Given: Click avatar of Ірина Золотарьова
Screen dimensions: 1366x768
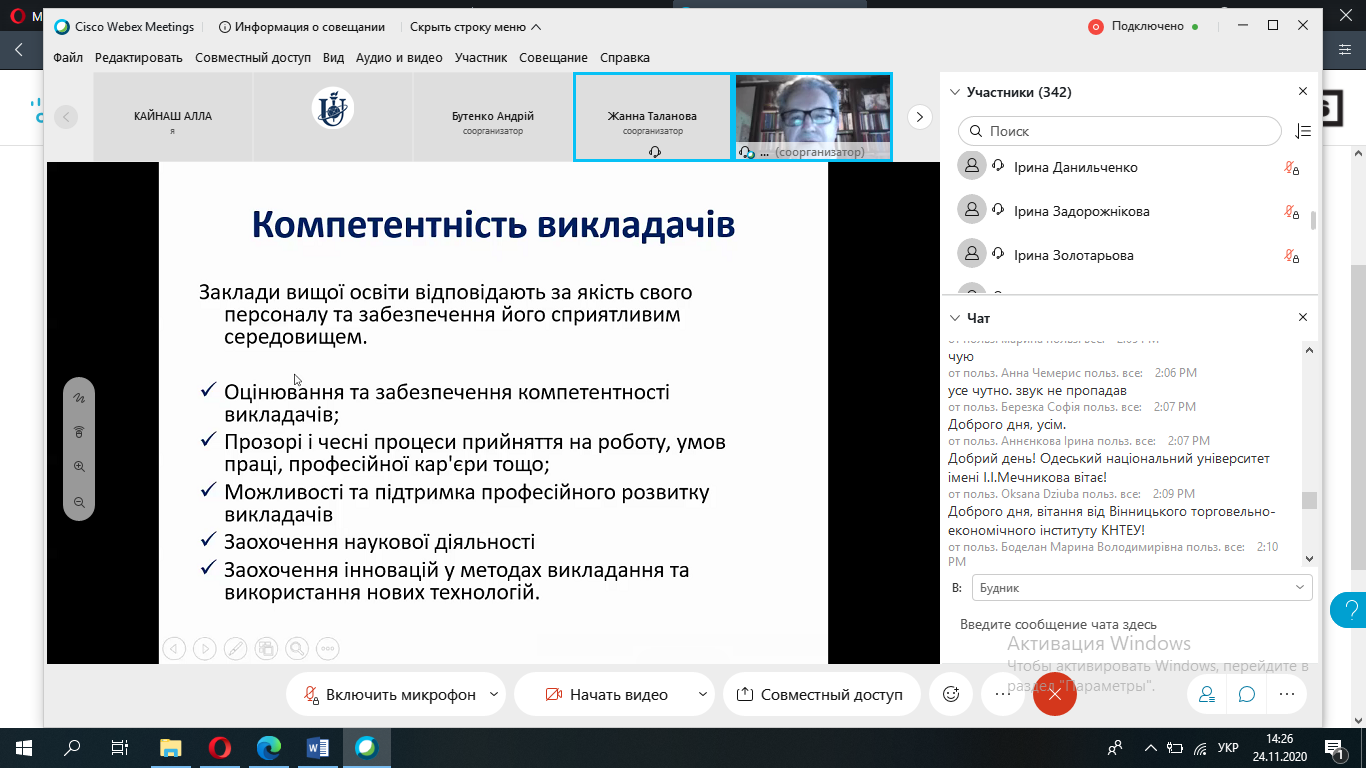Looking at the screenshot, I should (971, 255).
